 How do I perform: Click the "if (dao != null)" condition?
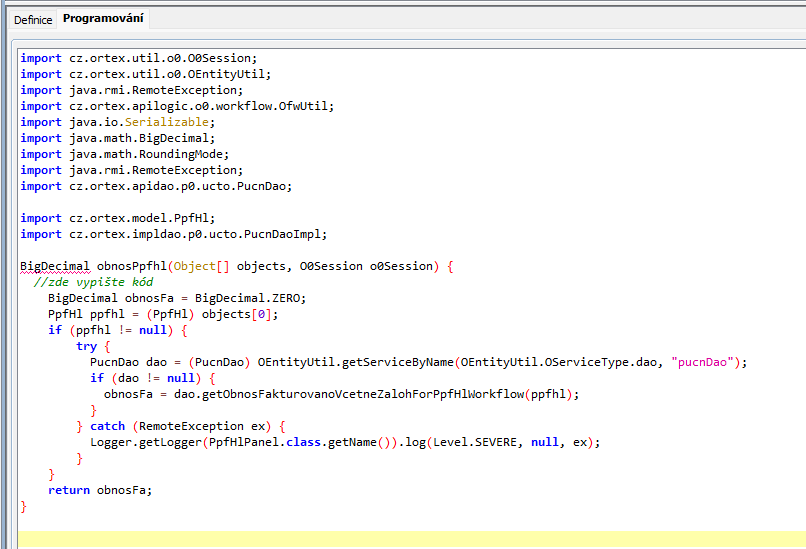(152, 378)
